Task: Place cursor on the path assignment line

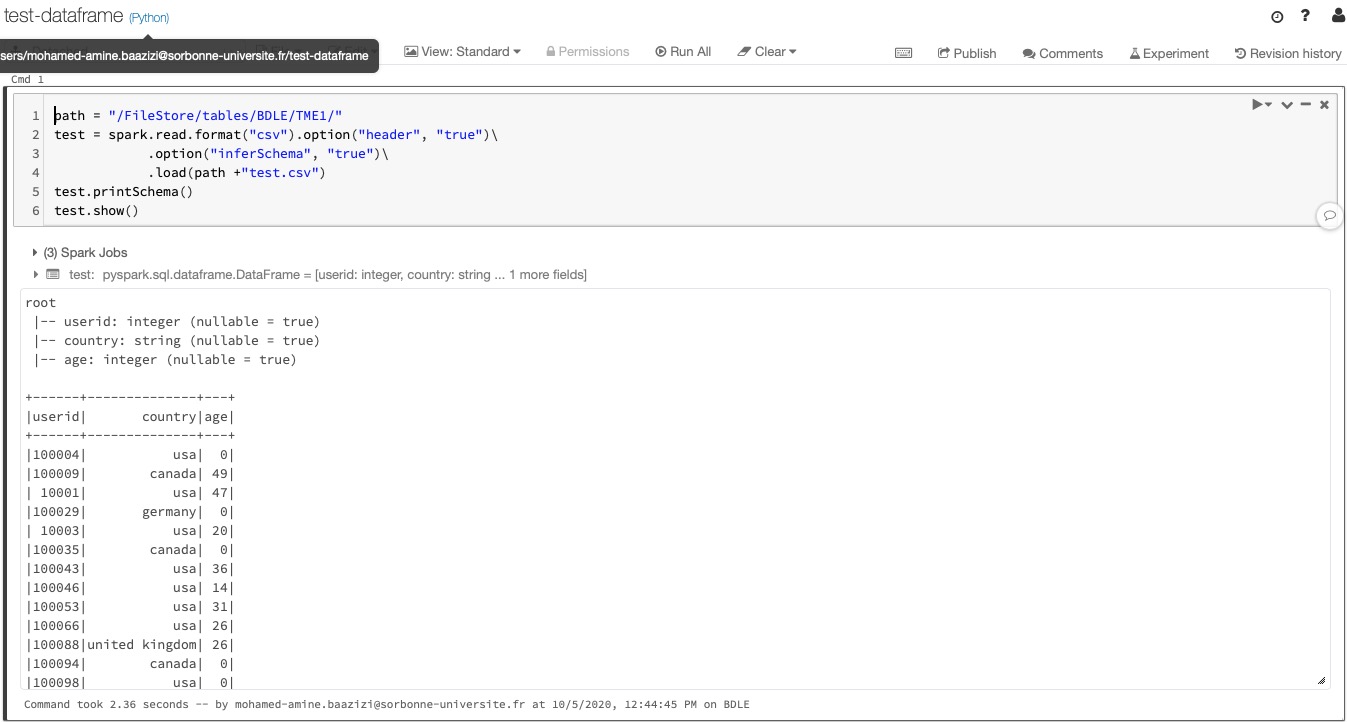Action: [198, 116]
